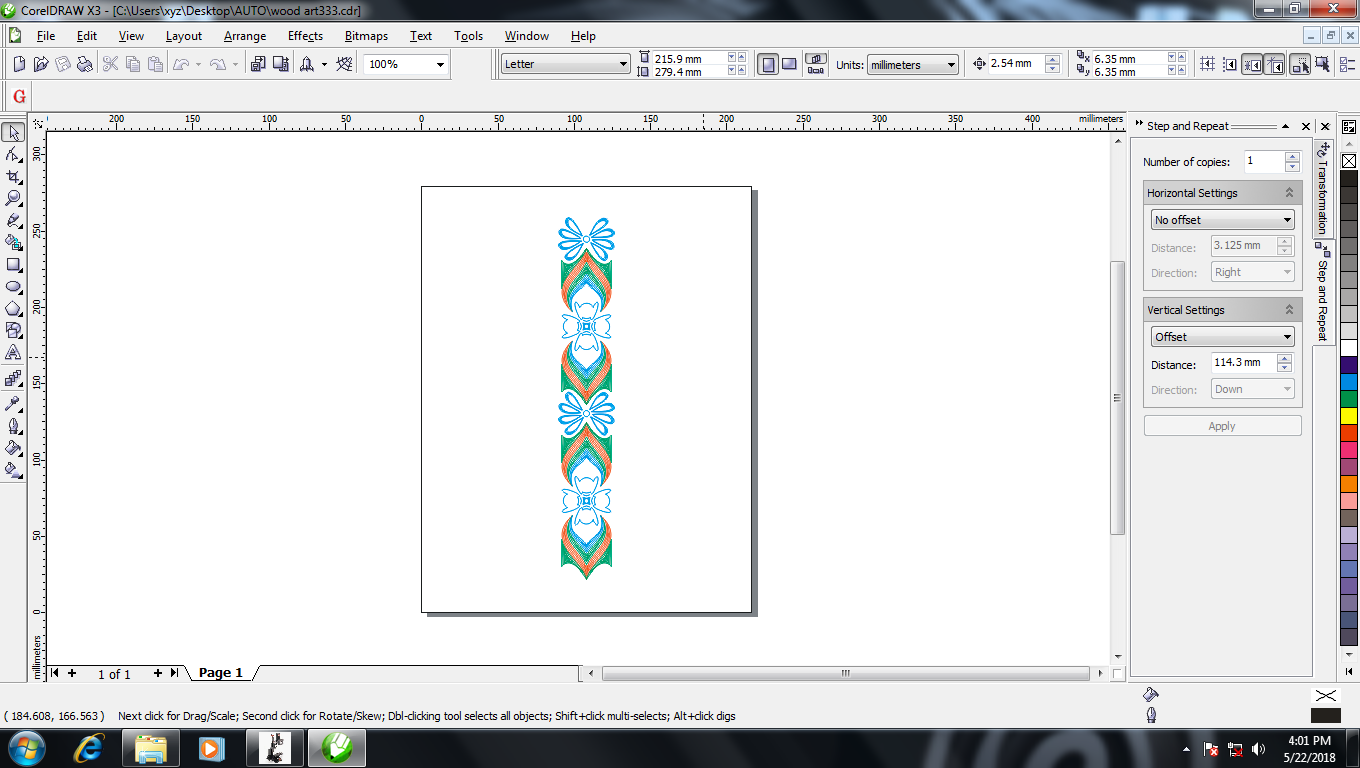Toggle Snap to Grid
1360x768 pixels.
1207,64
